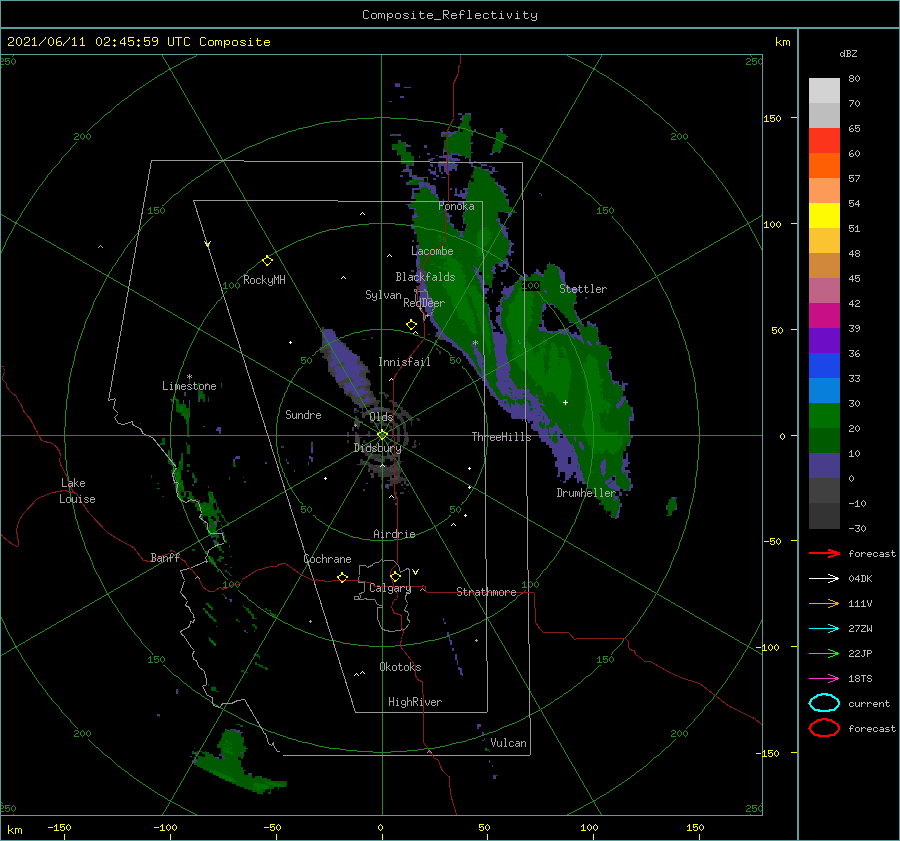Click the Okotoks label
Screen dimensions: 900x841
400,666
